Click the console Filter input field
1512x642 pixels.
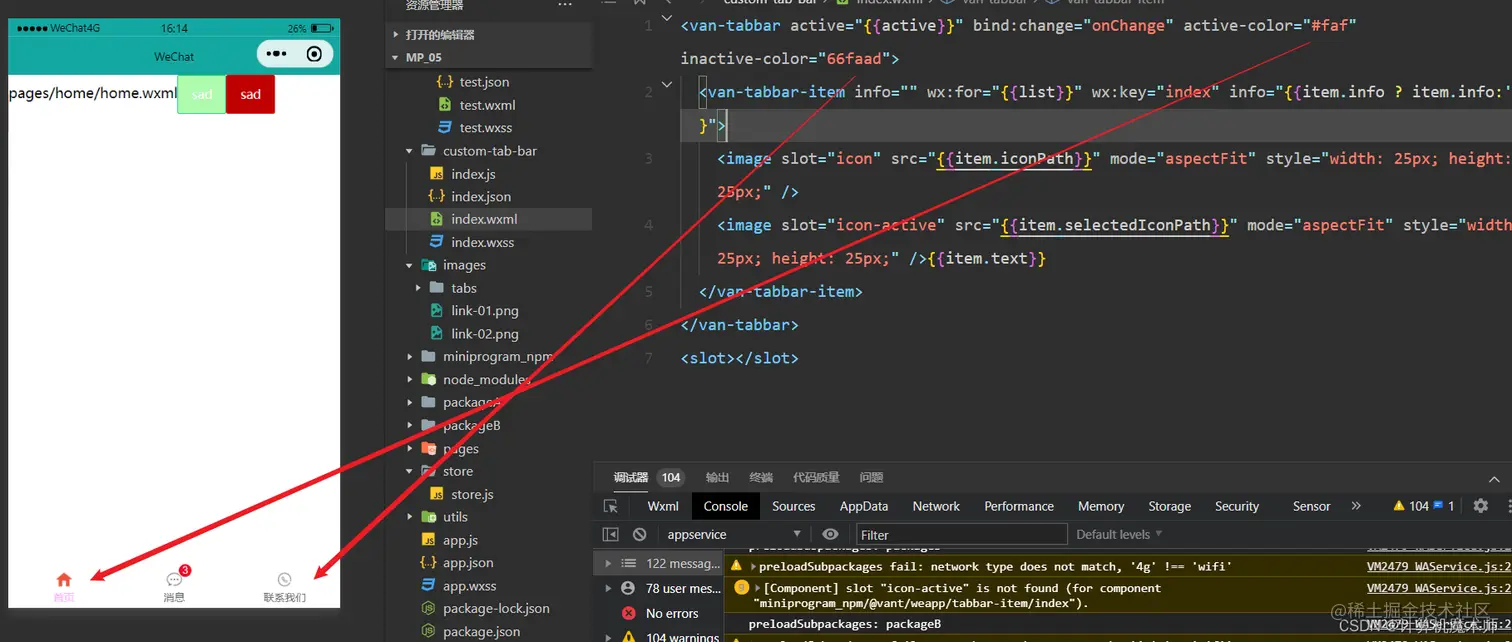961,534
